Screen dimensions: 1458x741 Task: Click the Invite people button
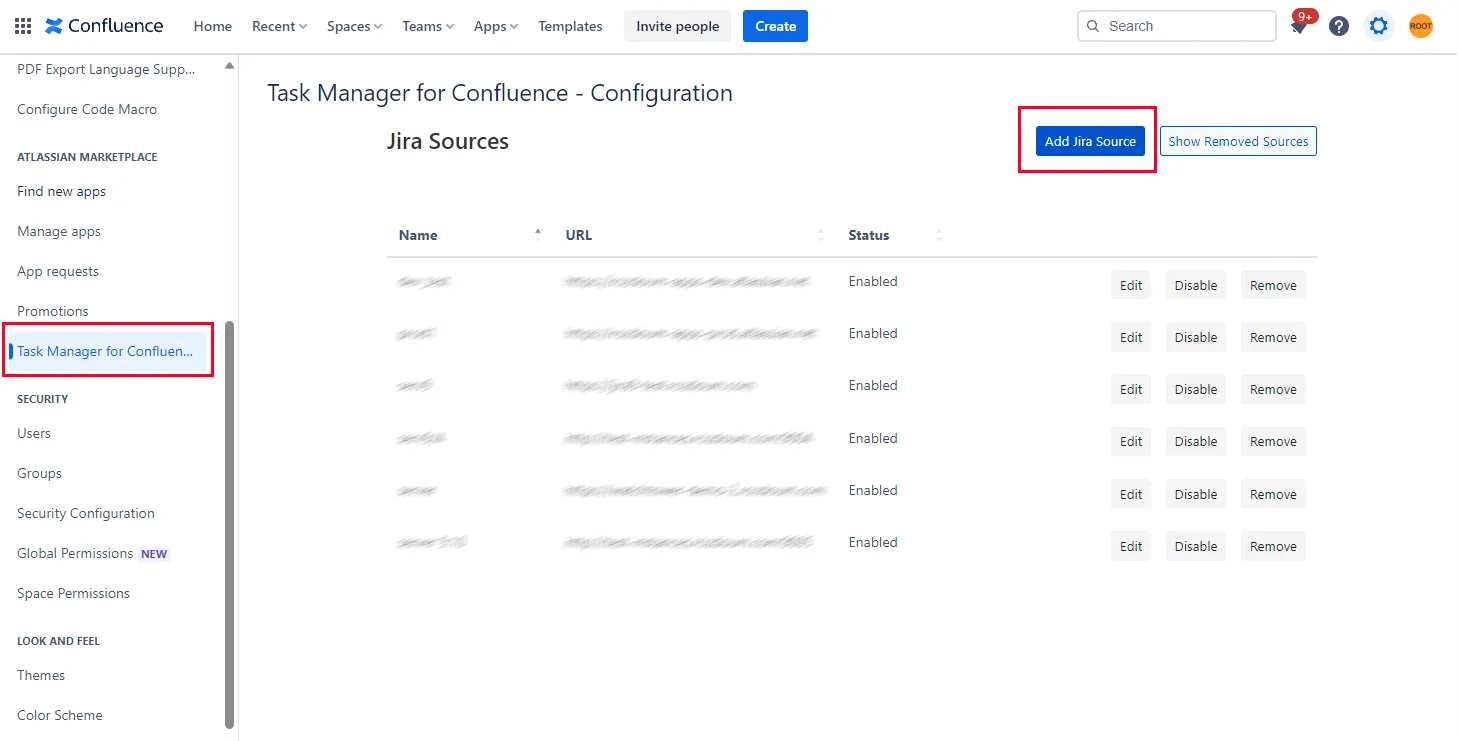677,26
